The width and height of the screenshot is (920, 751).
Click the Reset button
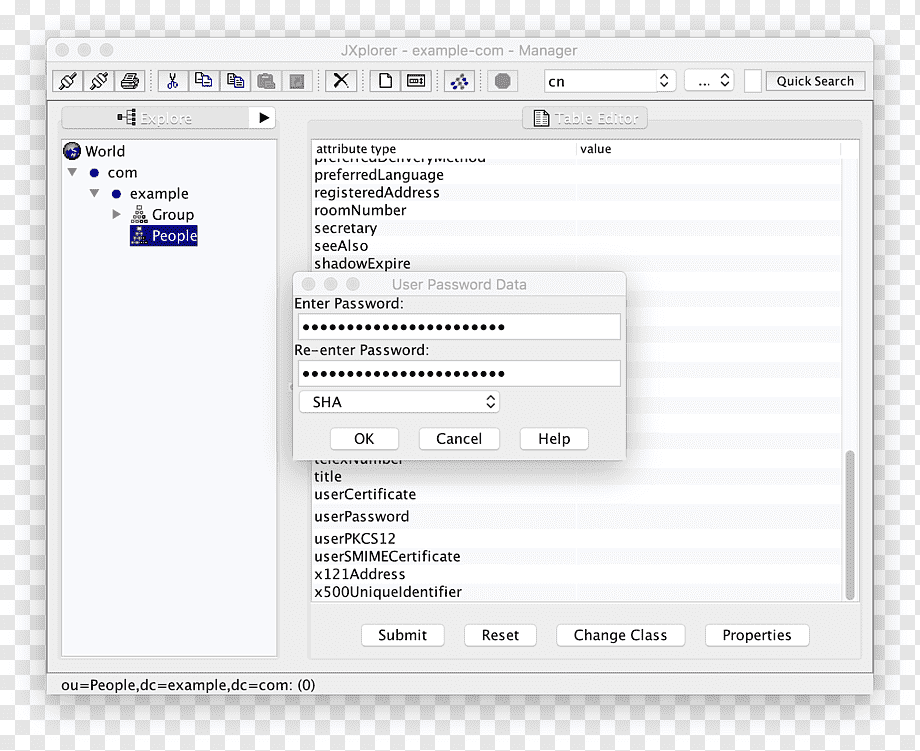(500, 635)
